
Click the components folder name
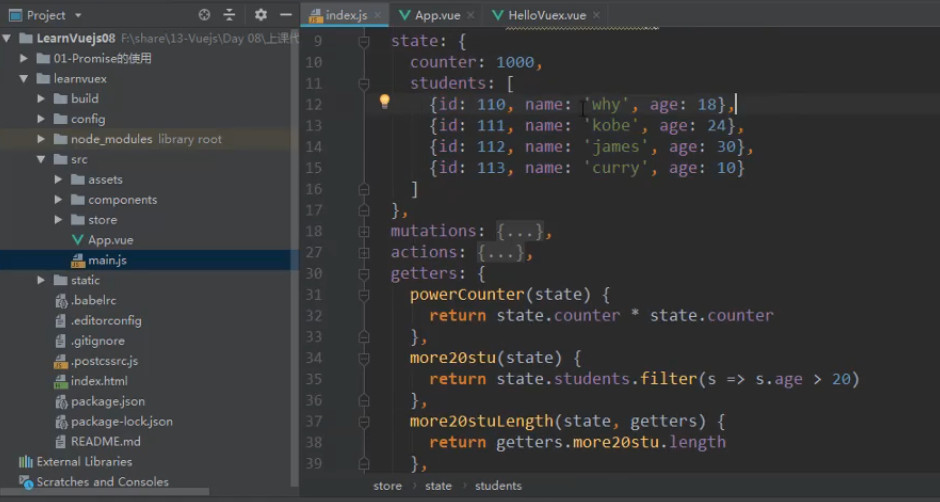point(122,200)
